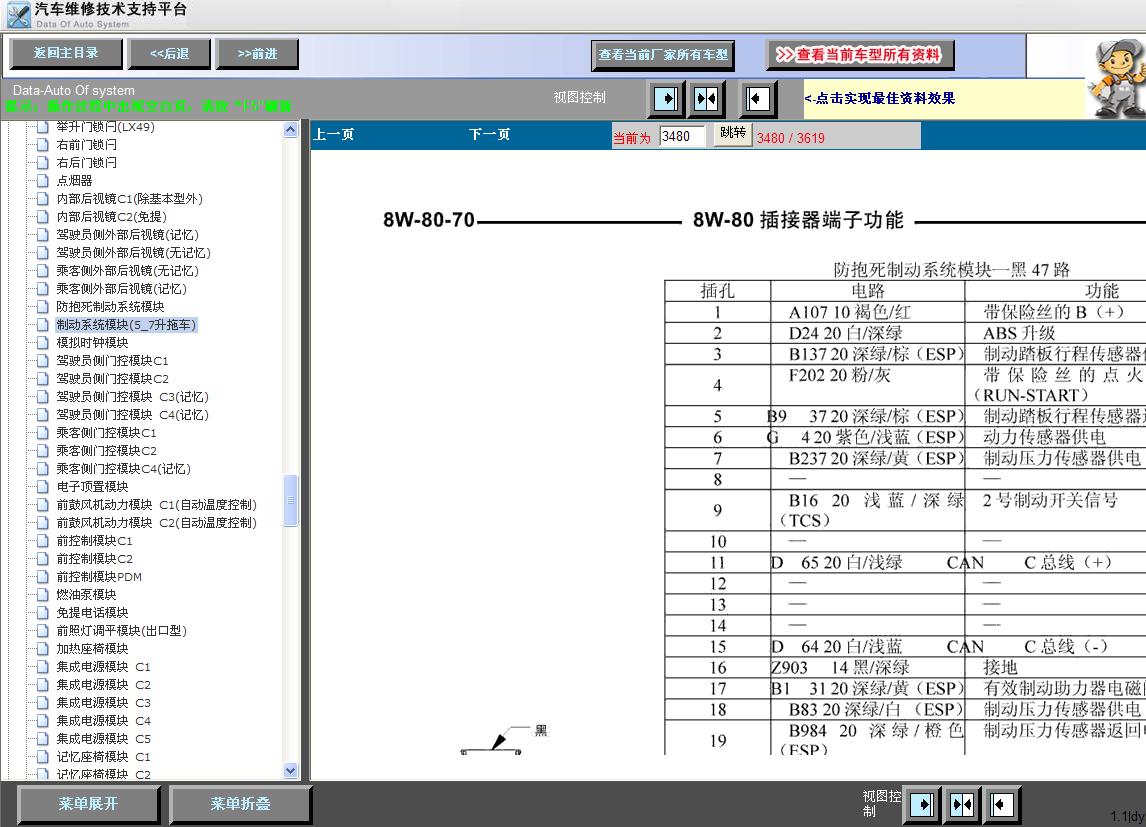Click the page number field showing 3480
Screen dimensions: 1146x827
682,137
